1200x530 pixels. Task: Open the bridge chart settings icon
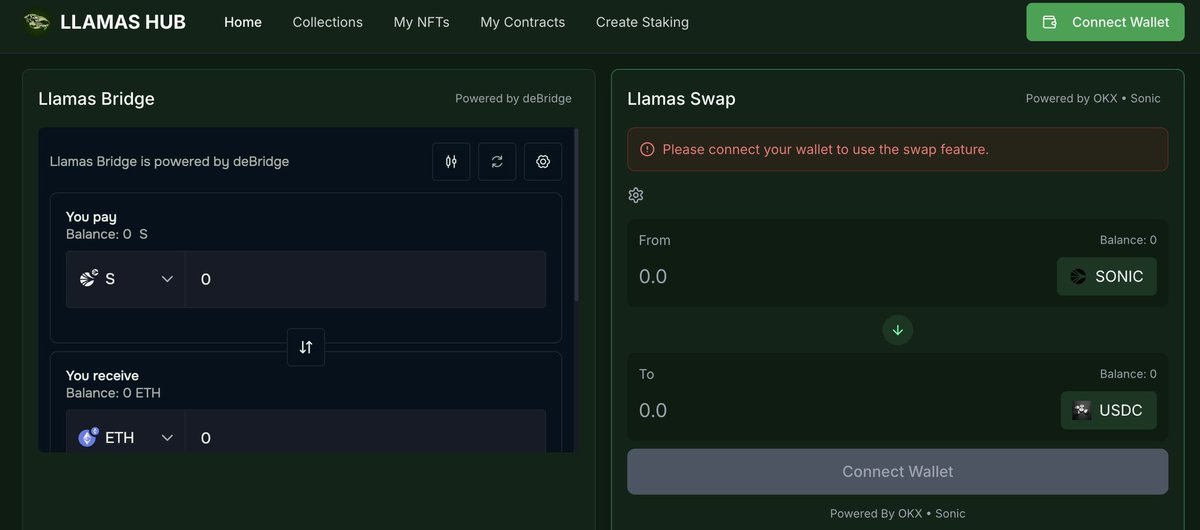point(451,161)
